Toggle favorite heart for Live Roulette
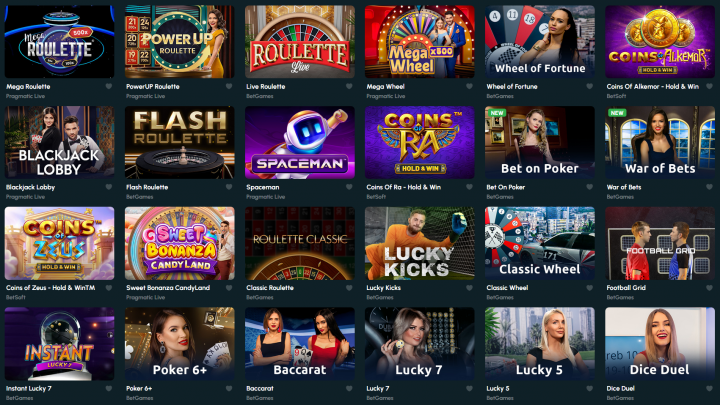Screen dimensions: 720x405 pyautogui.click(x=349, y=86)
